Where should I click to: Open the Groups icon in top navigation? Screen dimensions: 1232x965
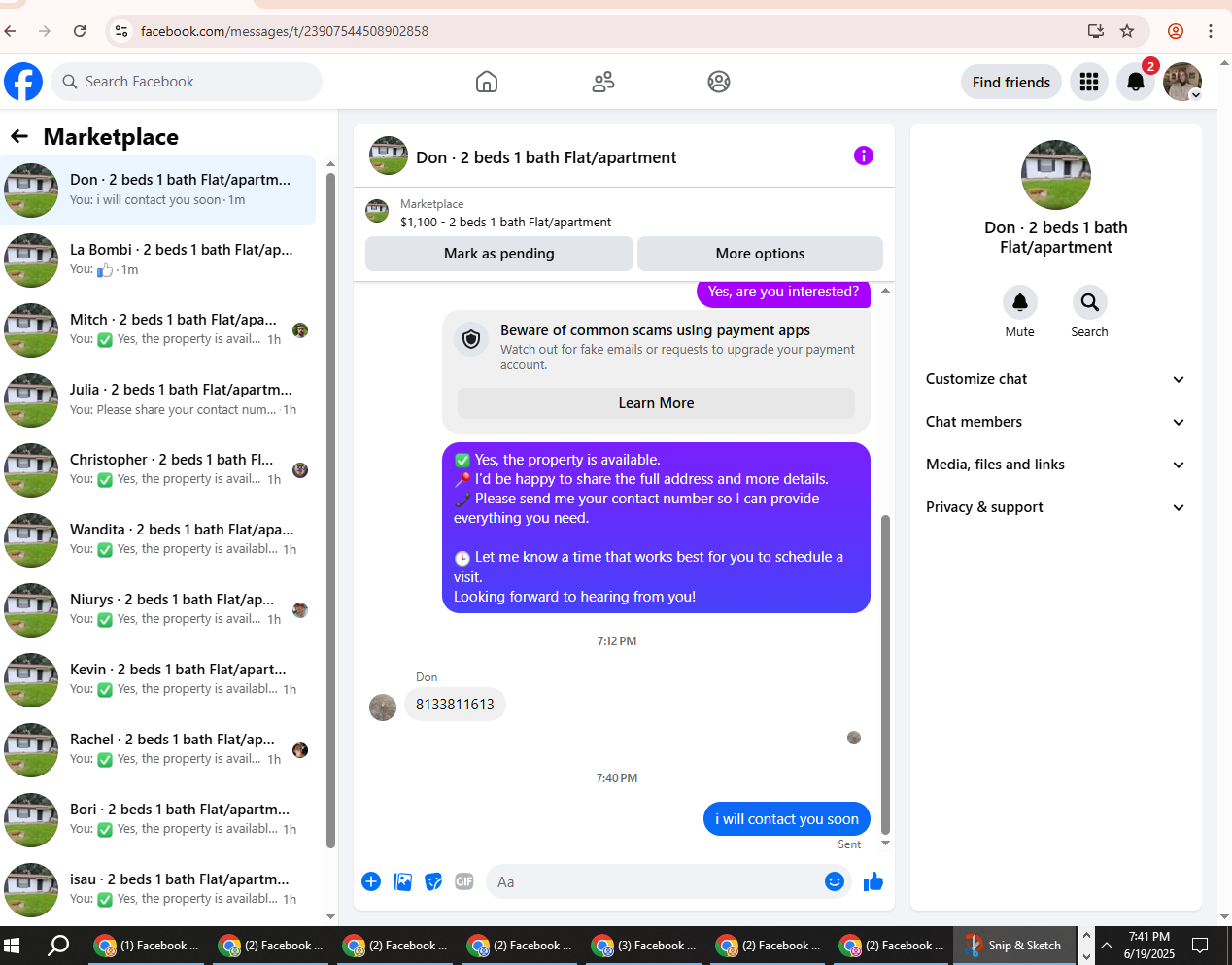pos(719,82)
